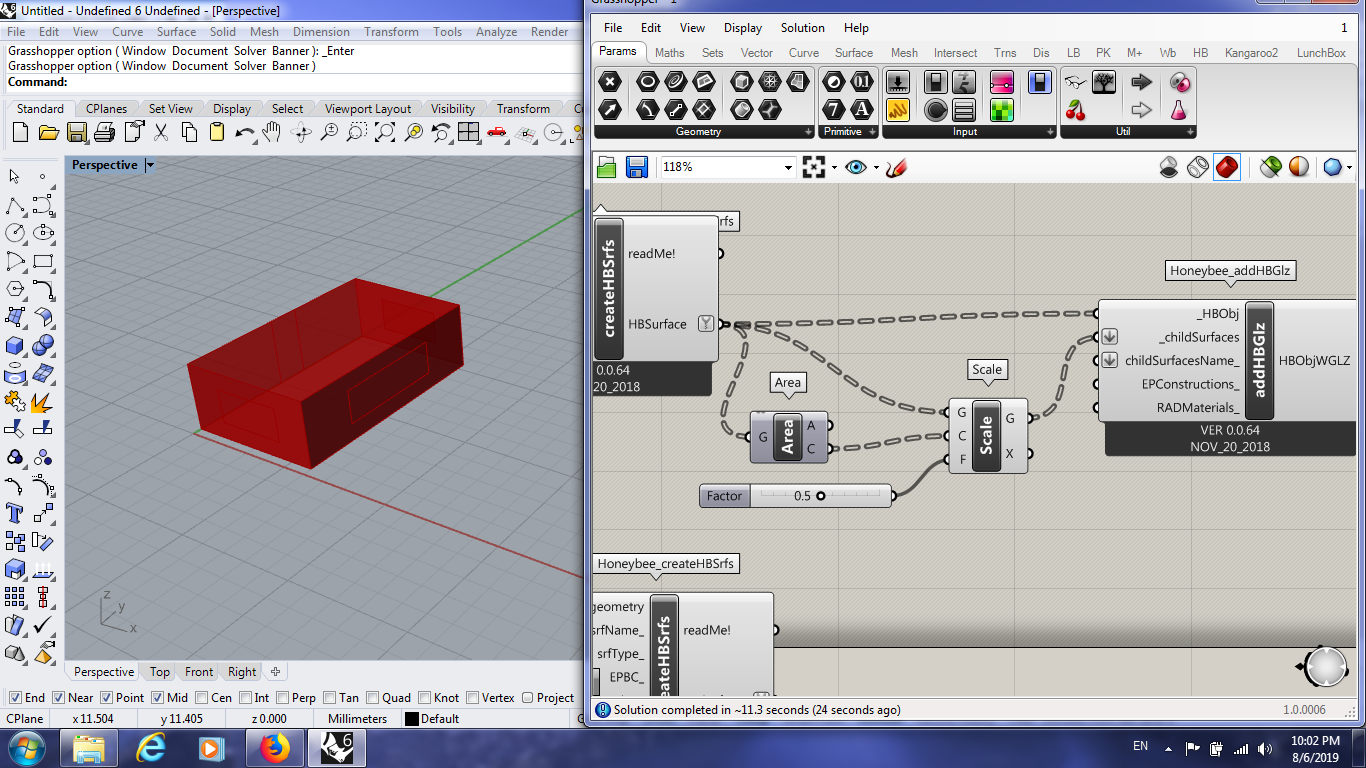This screenshot has width=1366, height=768.
Task: Click the red car icon in Rhino toolbar
Action: pyautogui.click(x=496, y=132)
